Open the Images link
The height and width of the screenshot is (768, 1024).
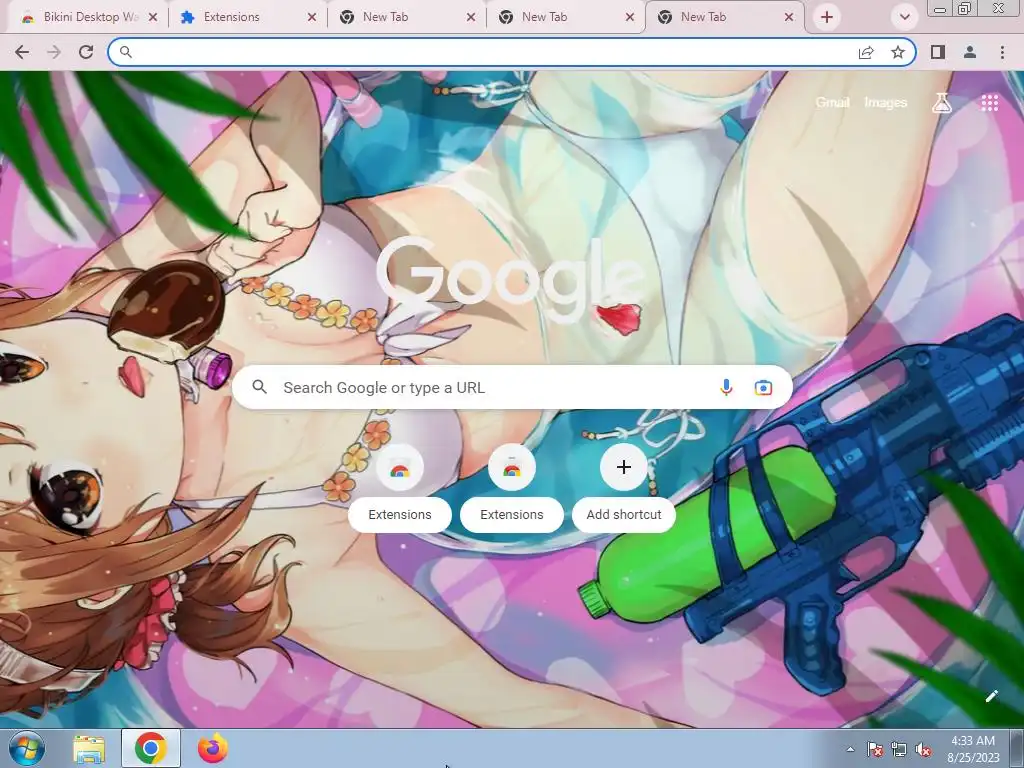[x=886, y=103]
